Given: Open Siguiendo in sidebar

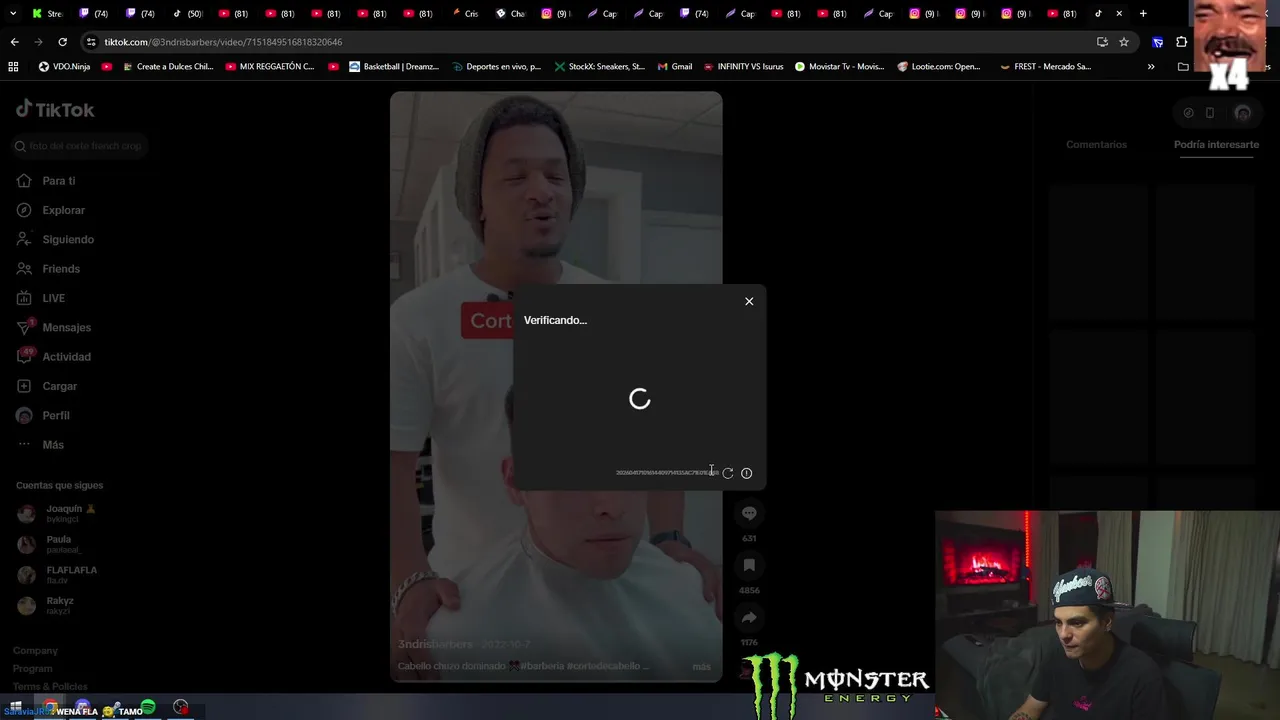Looking at the screenshot, I should click(x=55, y=239).
